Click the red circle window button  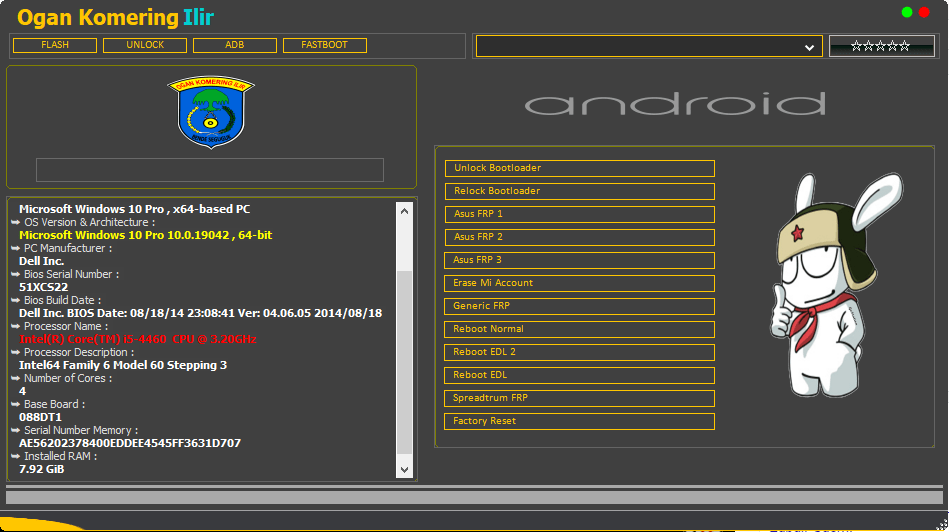(x=924, y=12)
